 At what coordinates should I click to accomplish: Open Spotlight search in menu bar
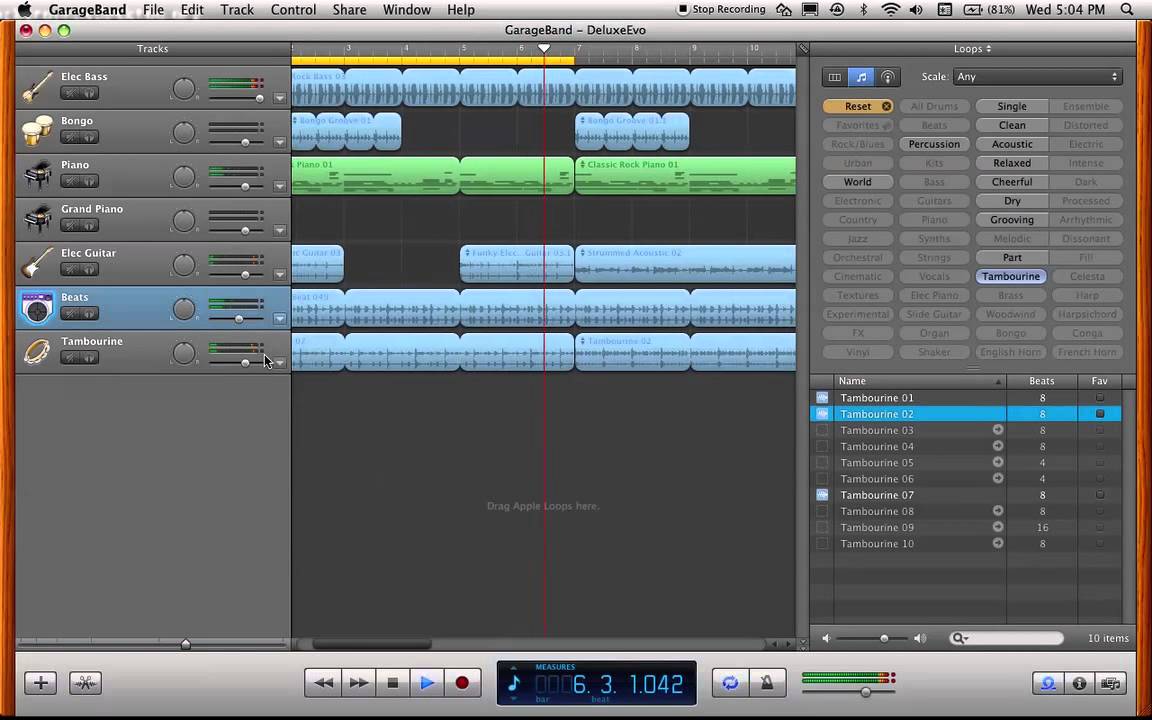point(1126,10)
